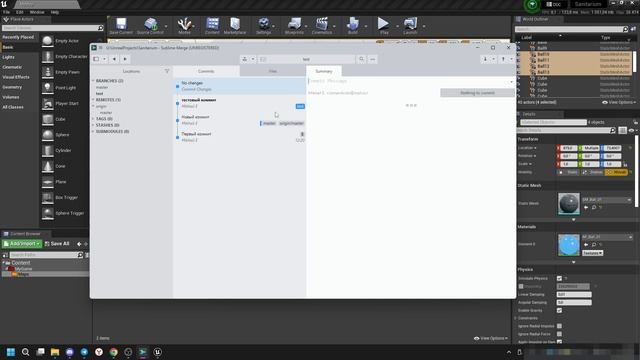Screen dimensions: 640x360
Task: Click Build in Unreal toolbar
Action: tap(353, 26)
